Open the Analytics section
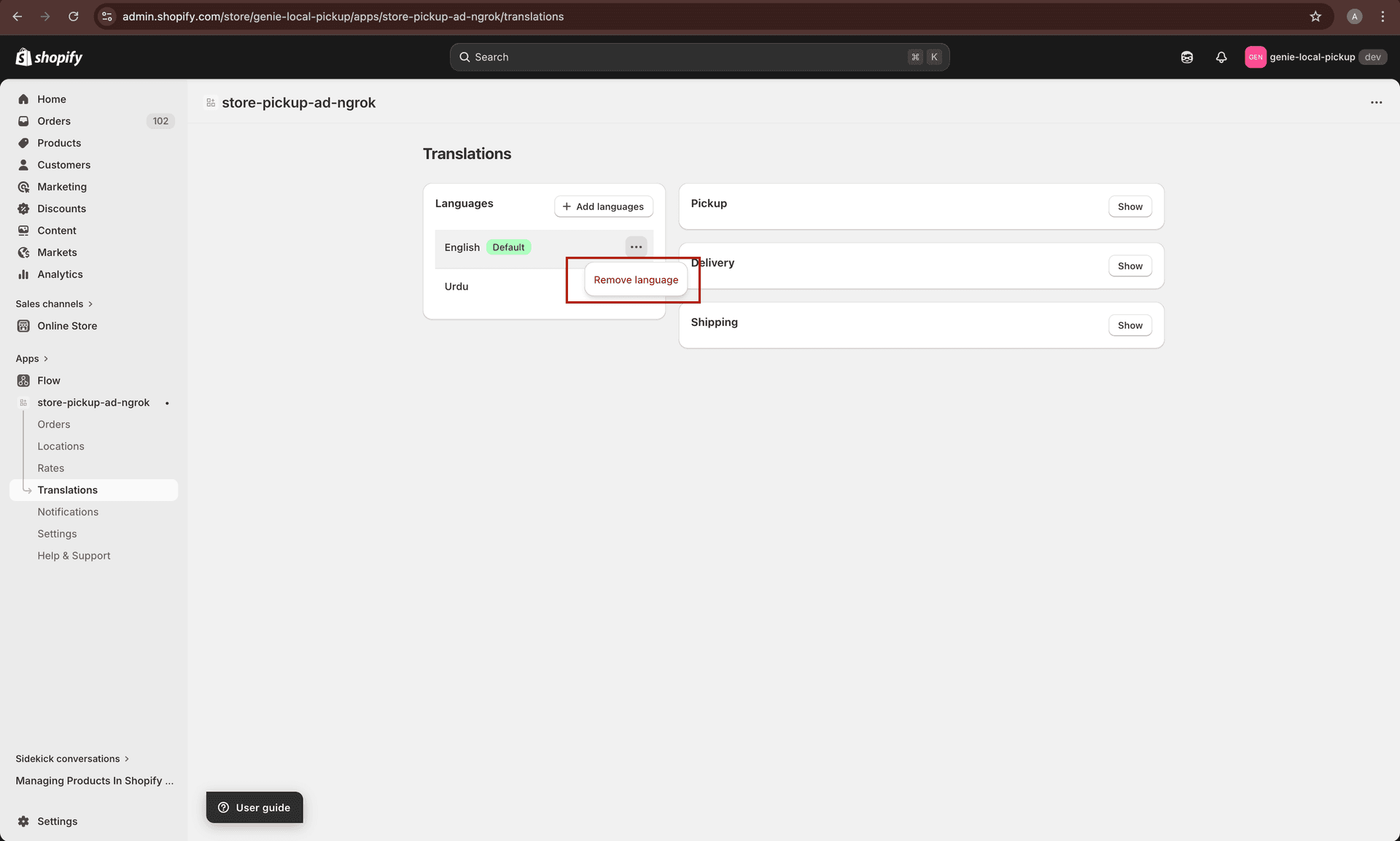The width and height of the screenshot is (1400, 841). [x=60, y=274]
